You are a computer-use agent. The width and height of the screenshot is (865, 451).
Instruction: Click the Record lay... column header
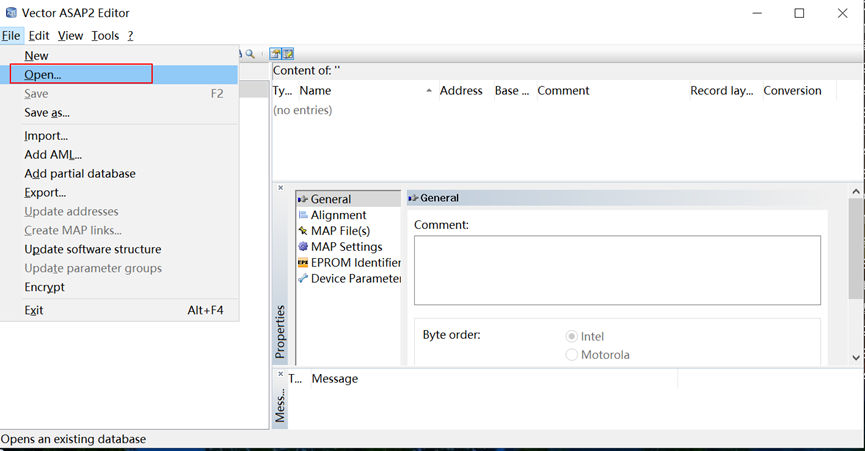(x=725, y=91)
